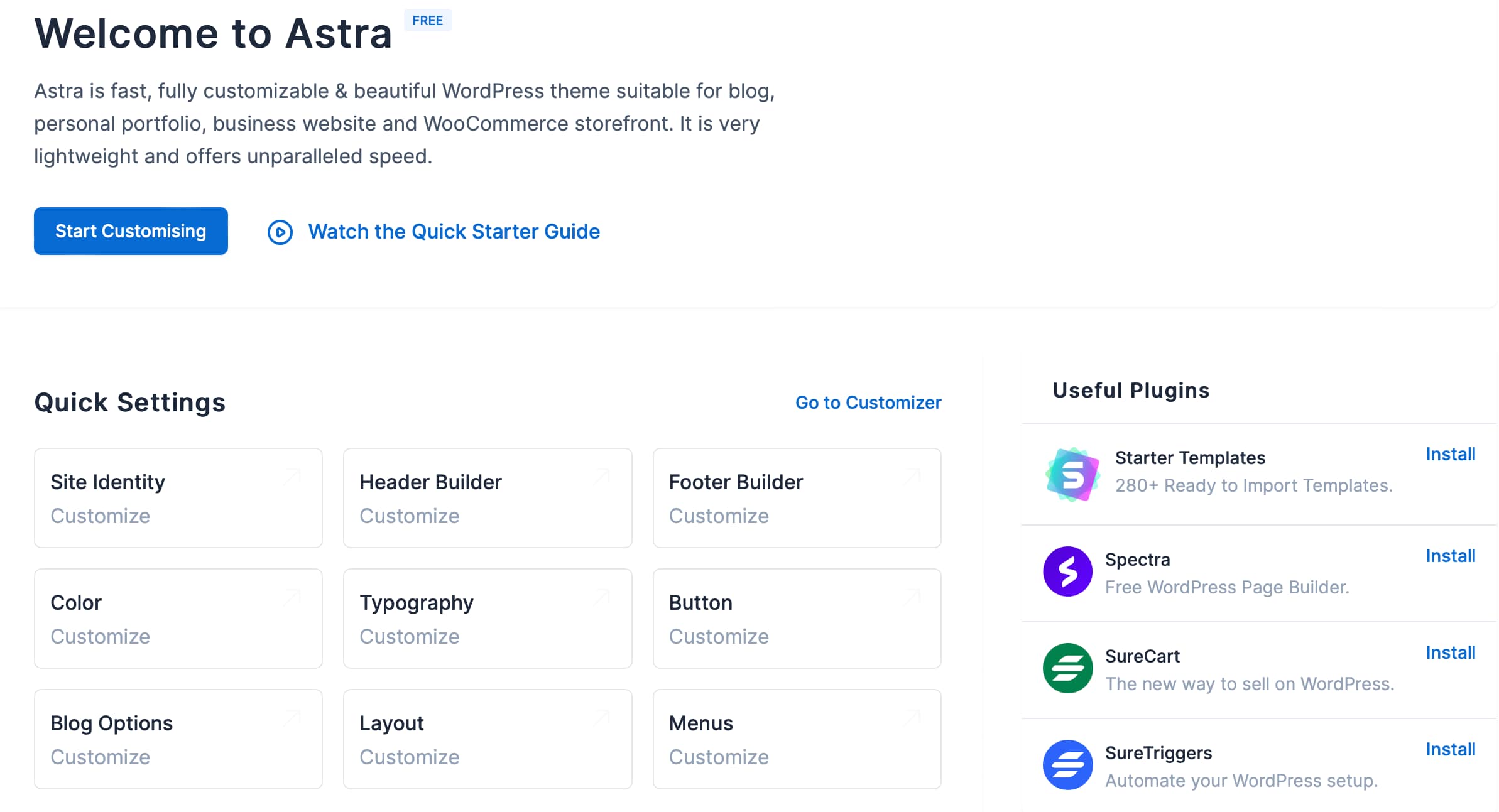Image resolution: width=1499 pixels, height=812 pixels.
Task: Install the SureTriggers plugin
Action: (1451, 749)
